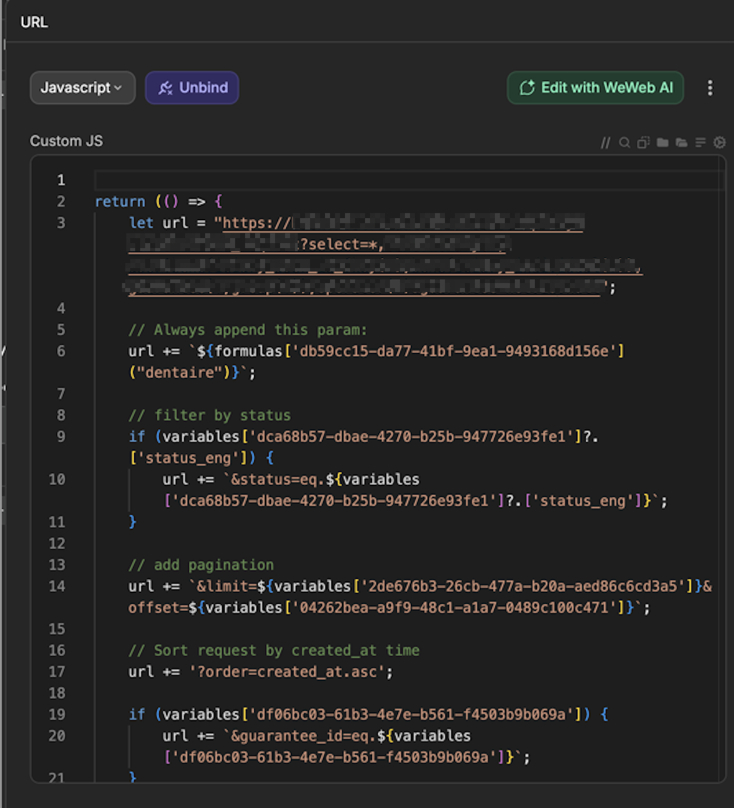
Task: Click the closed folder (fold all) icon
Action: [x=662, y=143]
